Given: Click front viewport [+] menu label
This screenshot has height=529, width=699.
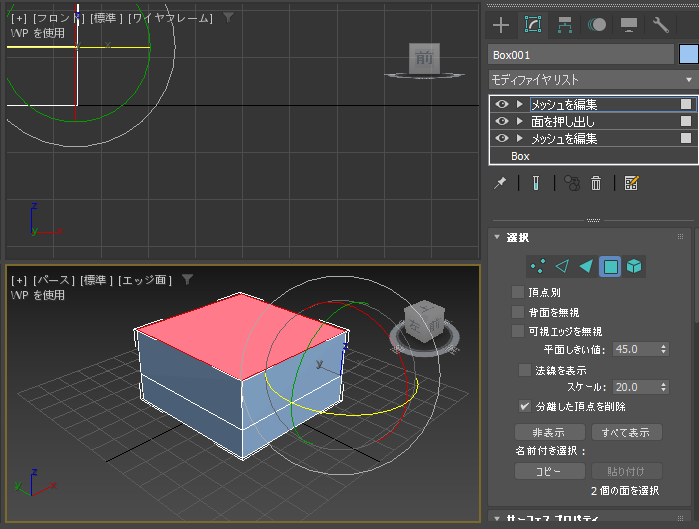Looking at the screenshot, I should pyautogui.click(x=19, y=19).
